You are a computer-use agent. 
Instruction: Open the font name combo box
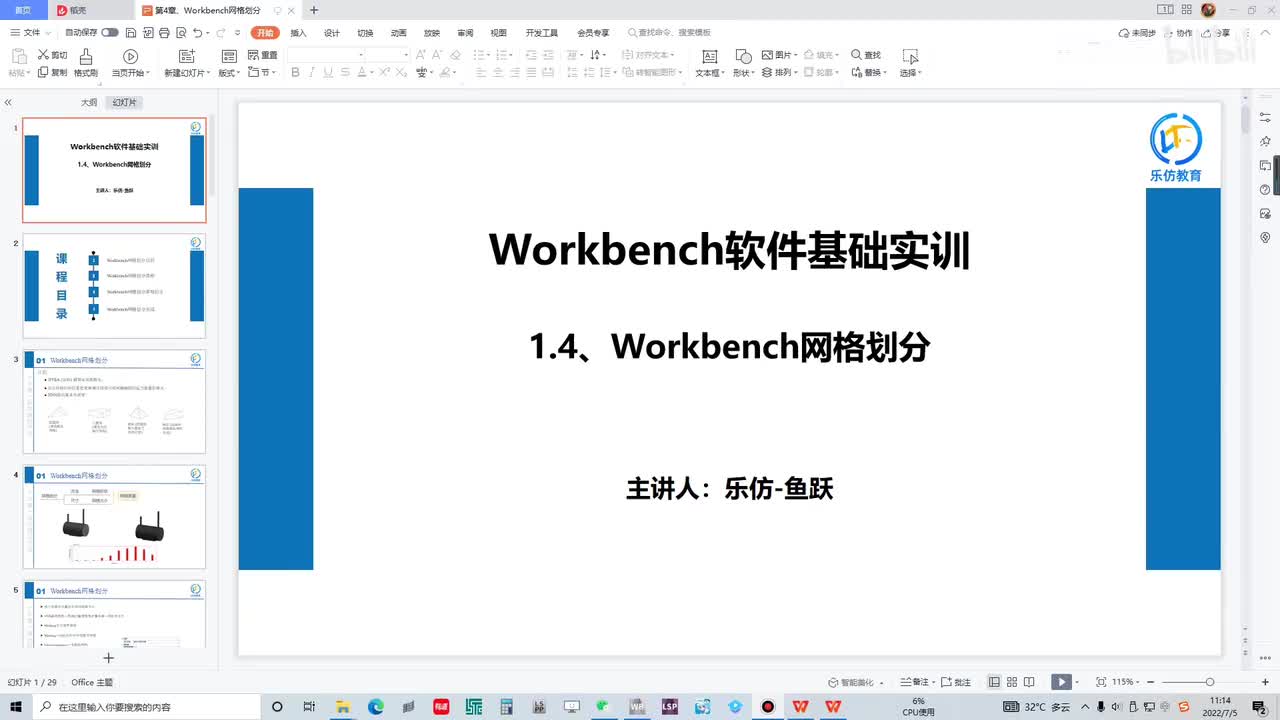[x=325, y=55]
